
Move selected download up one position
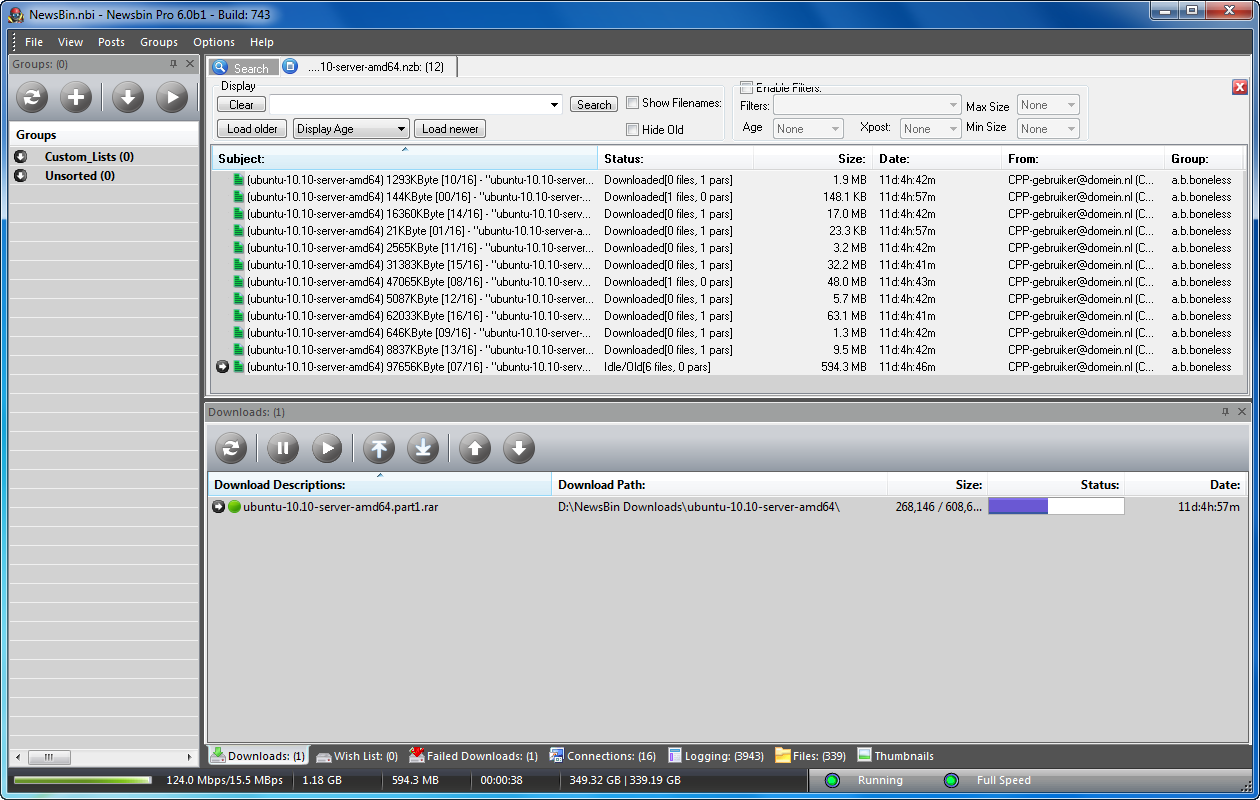[x=475, y=448]
